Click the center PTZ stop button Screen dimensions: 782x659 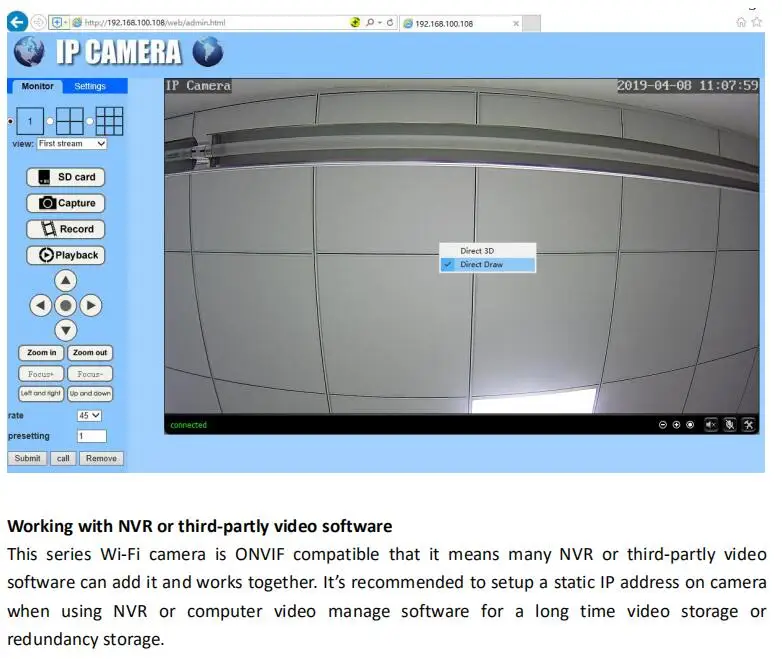point(65,305)
